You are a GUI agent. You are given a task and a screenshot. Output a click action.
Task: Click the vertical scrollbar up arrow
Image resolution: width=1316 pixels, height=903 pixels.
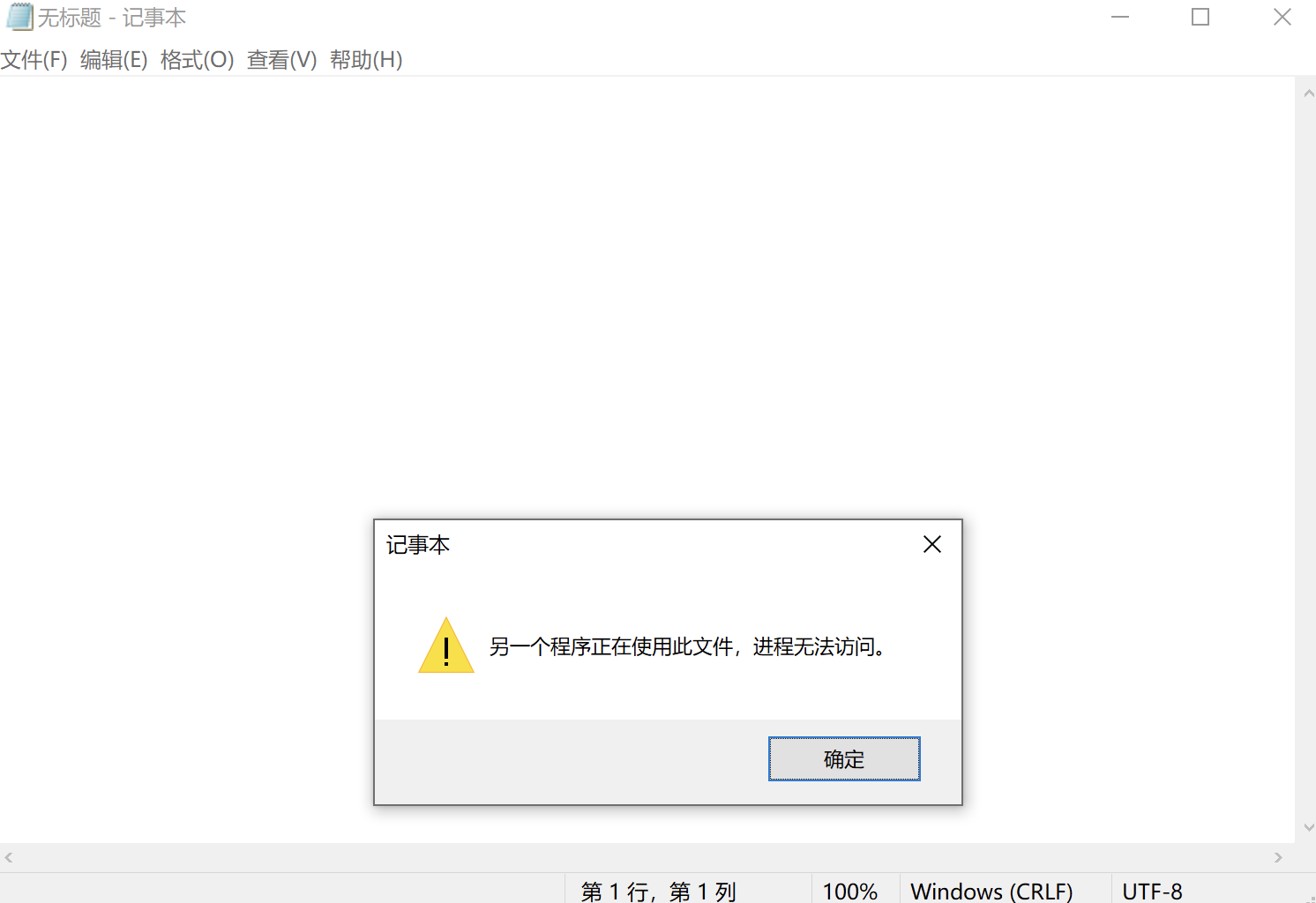coord(1308,93)
